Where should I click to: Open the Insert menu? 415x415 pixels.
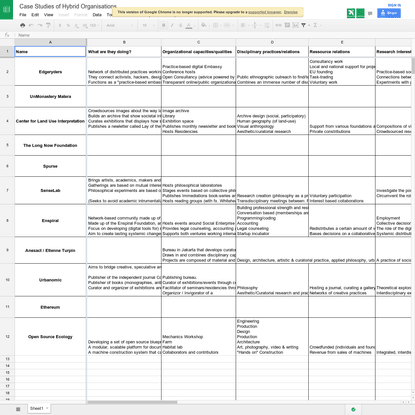point(63,15)
